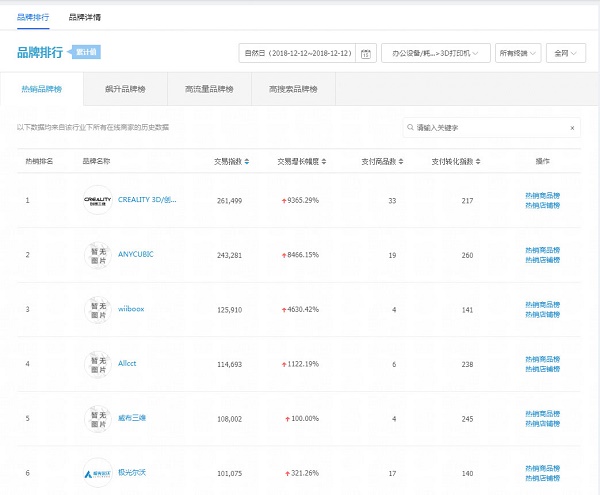Sort by 支付转化指数 column arrows
Image resolution: width=600 pixels, height=495 pixels.
pyautogui.click(x=478, y=162)
